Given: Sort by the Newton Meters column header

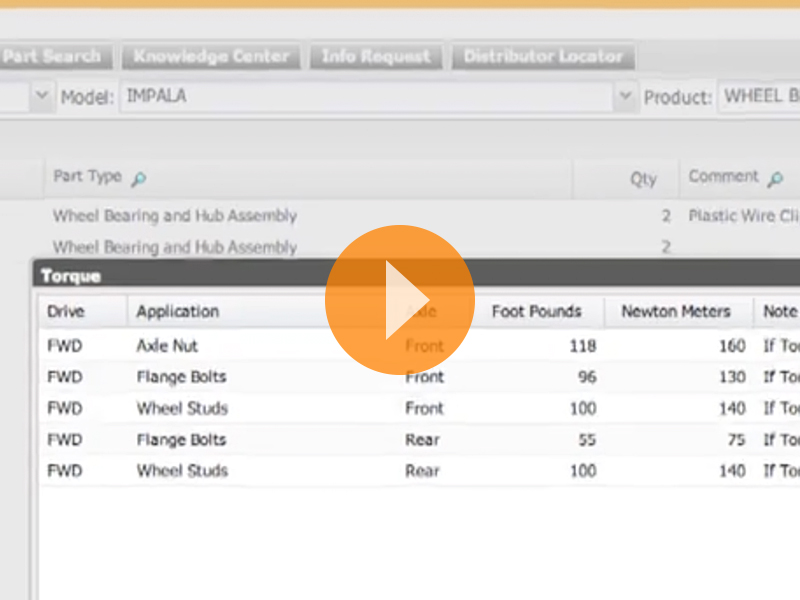Looking at the screenshot, I should click(x=676, y=311).
